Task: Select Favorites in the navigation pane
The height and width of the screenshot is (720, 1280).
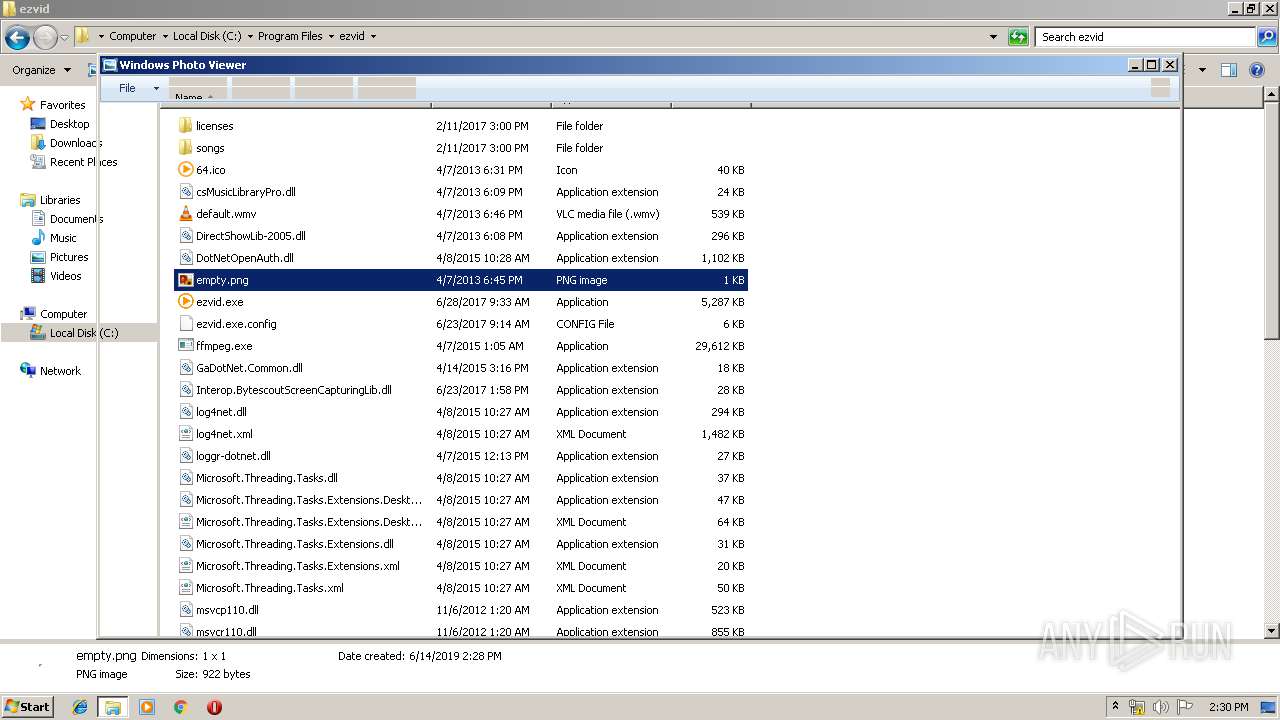Action: 62,105
